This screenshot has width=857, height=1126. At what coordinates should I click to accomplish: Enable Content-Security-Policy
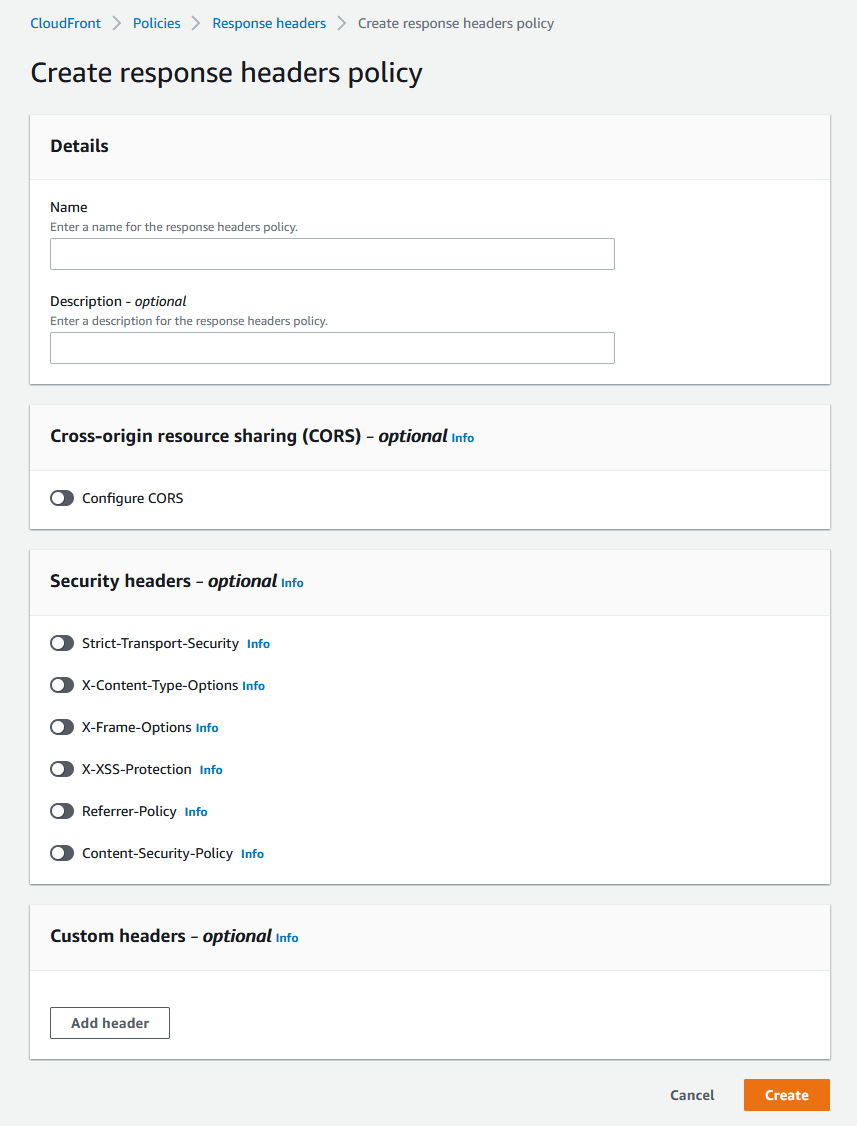[61, 853]
